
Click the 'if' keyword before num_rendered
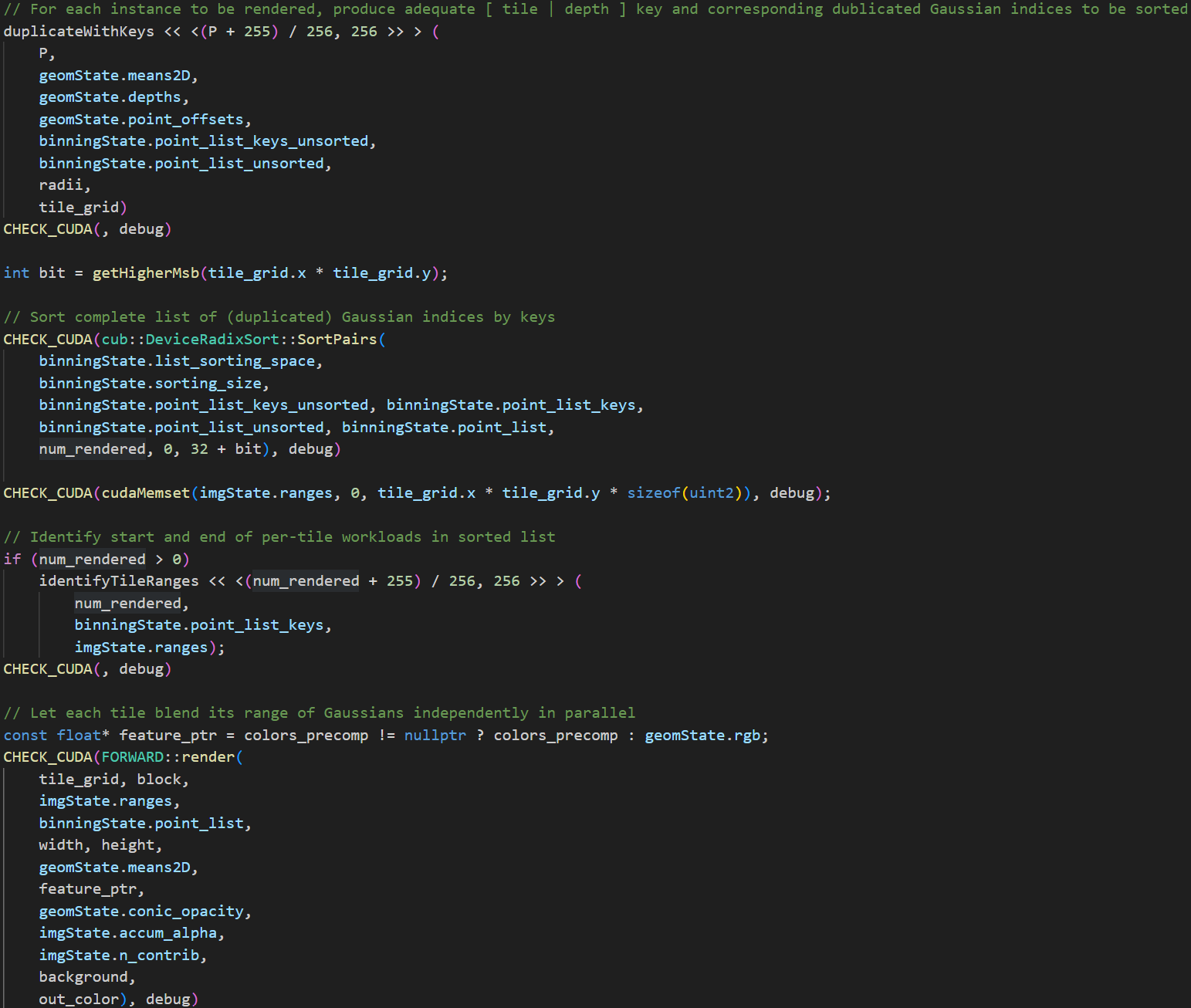coord(12,560)
